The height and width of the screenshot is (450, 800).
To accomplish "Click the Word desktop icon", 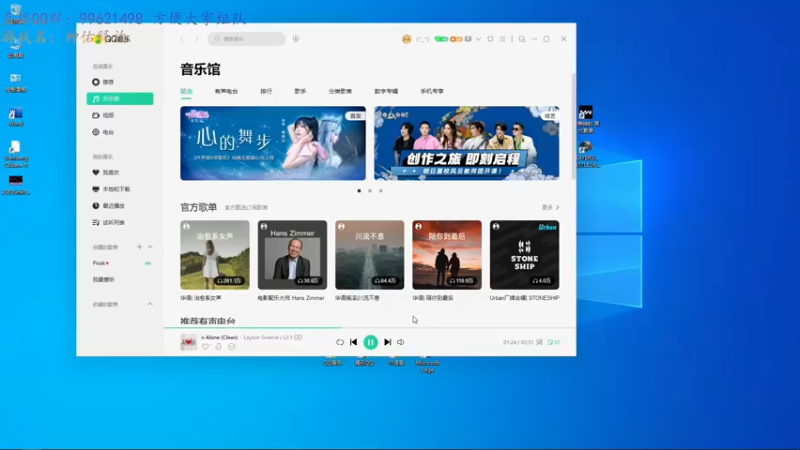I will (x=15, y=117).
